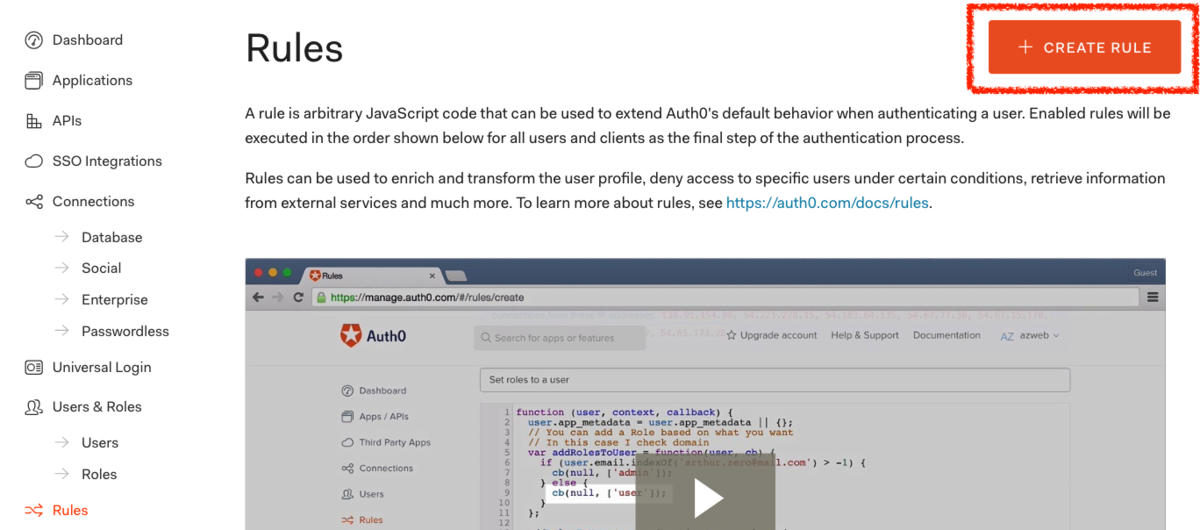Click reload icon in video browser toolbar
Screen dimensions: 1200x530
click(298, 297)
